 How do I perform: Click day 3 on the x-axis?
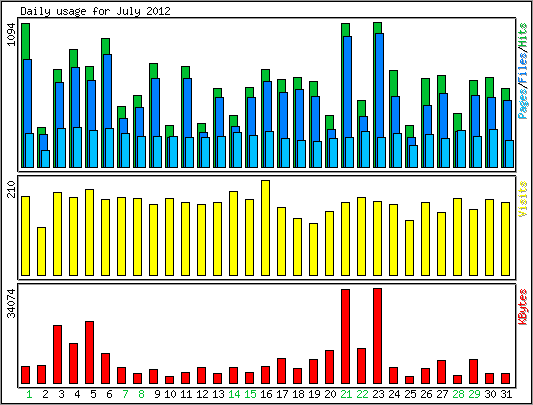click(61, 394)
